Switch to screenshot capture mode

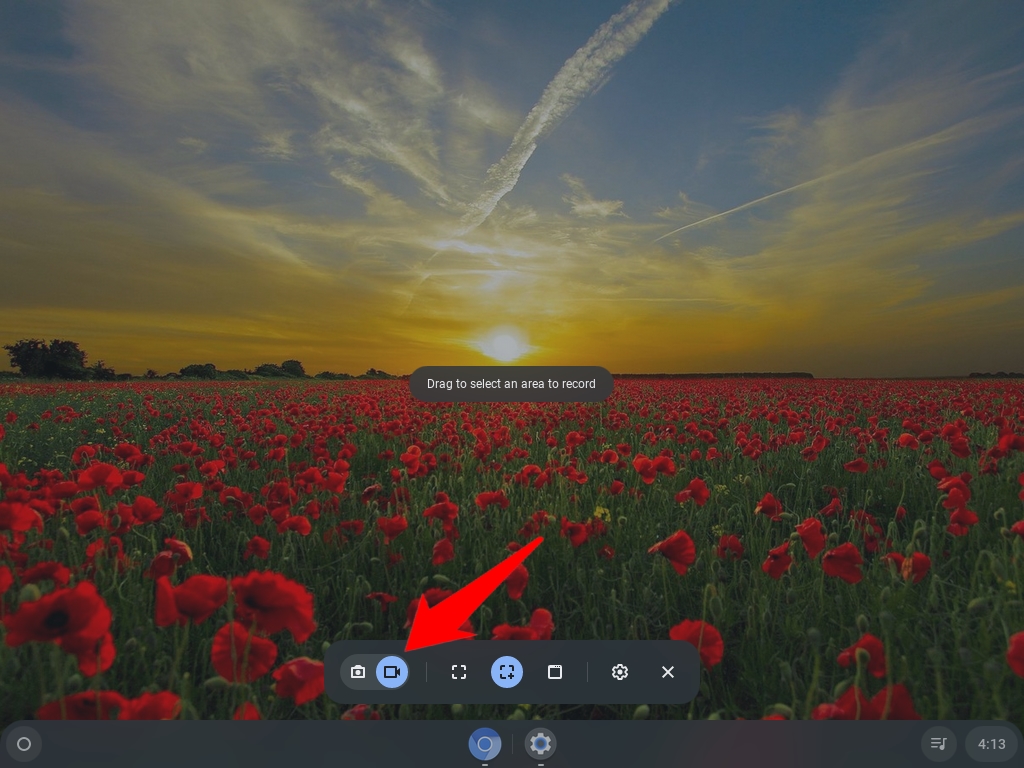357,672
